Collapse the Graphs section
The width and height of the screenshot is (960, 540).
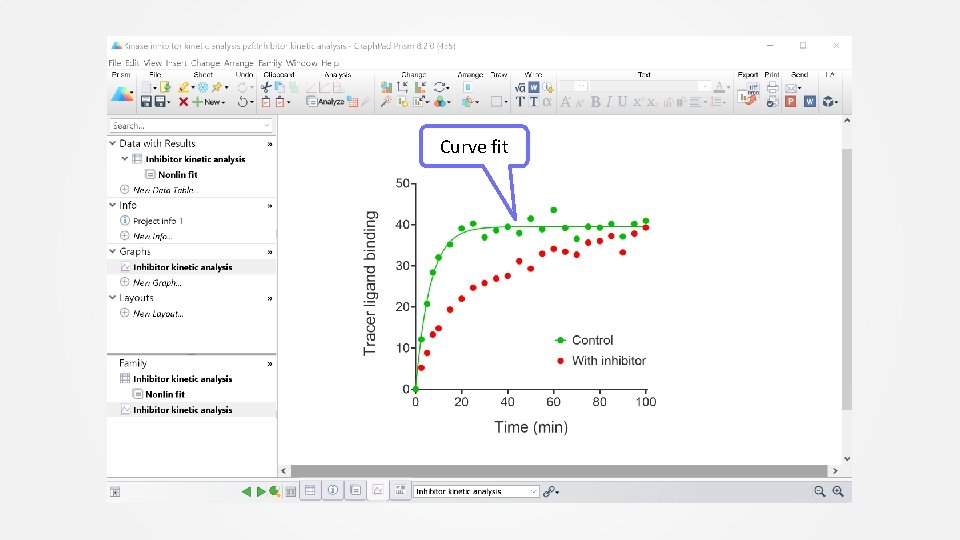coord(113,251)
